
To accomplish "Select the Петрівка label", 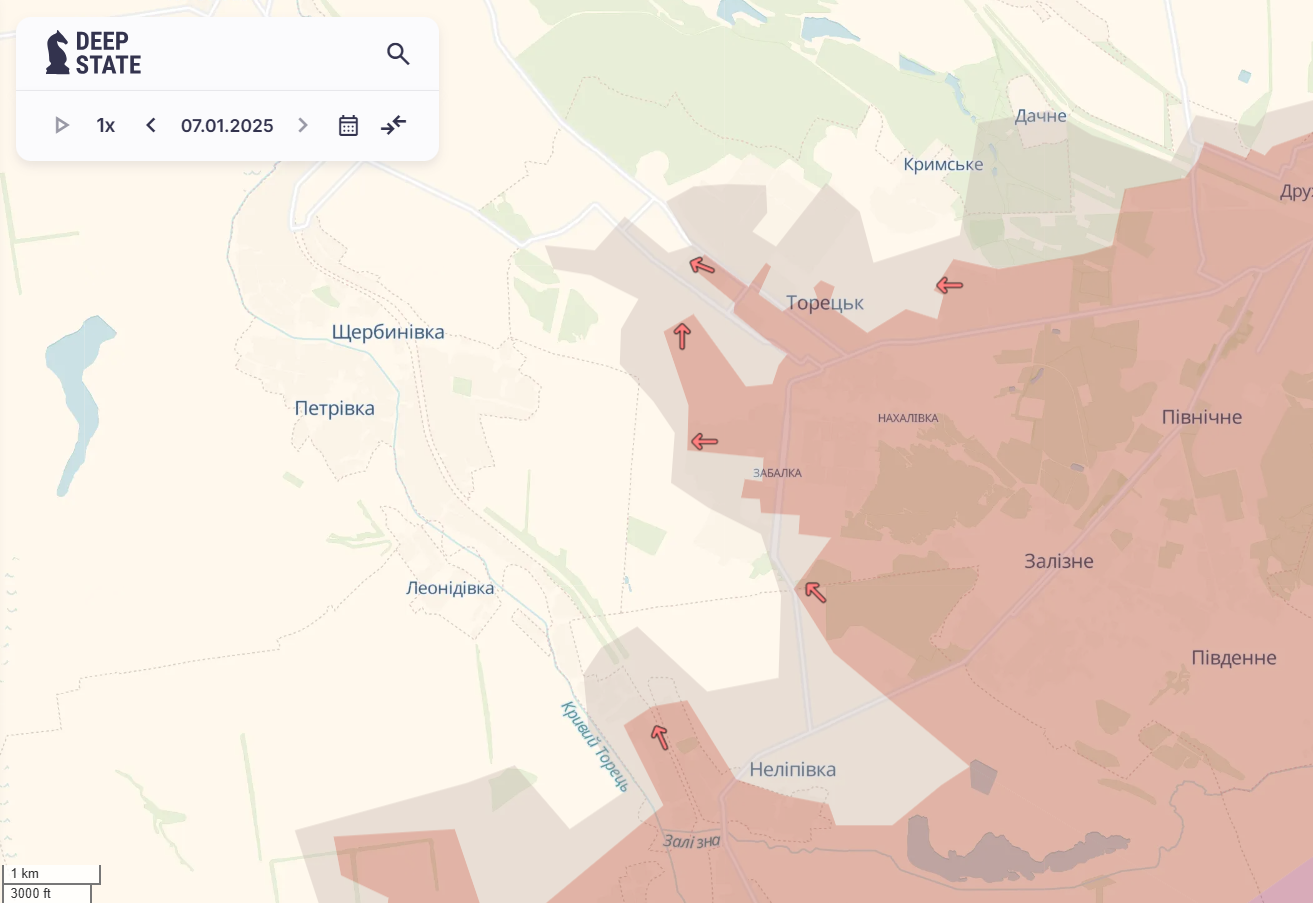I will tap(335, 408).
